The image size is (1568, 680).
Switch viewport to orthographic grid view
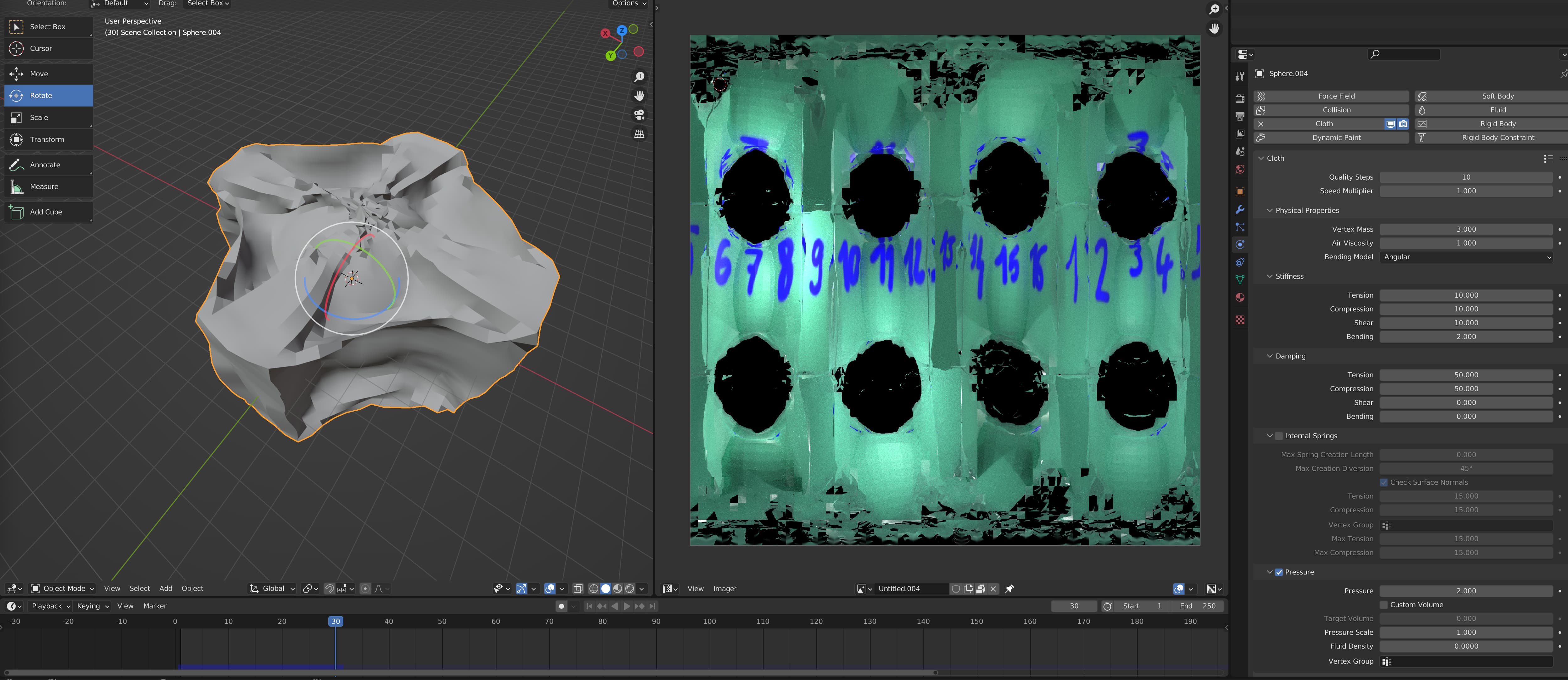tap(639, 133)
